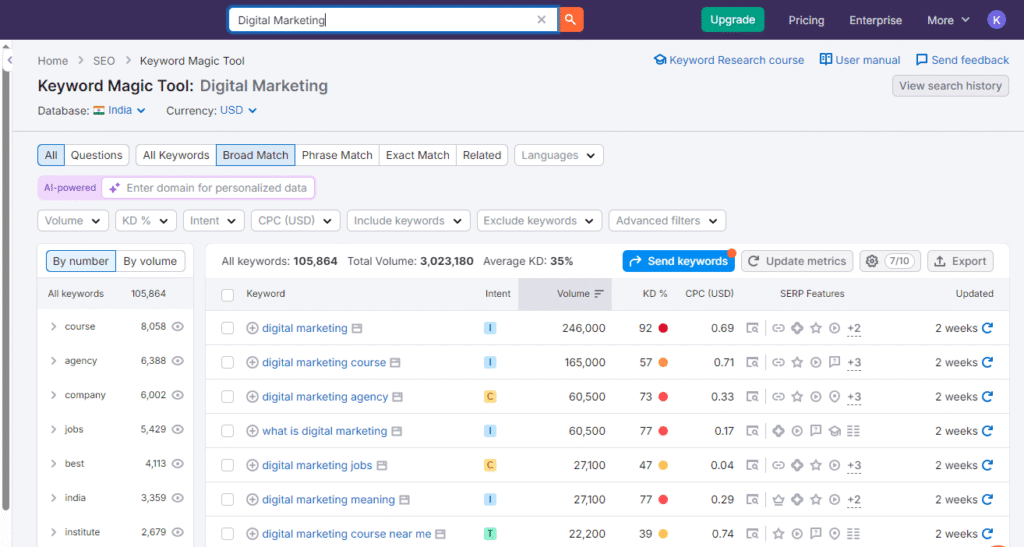The image size is (1024, 547).
Task: View SERP icon for digital marketing row
Action: [752, 328]
